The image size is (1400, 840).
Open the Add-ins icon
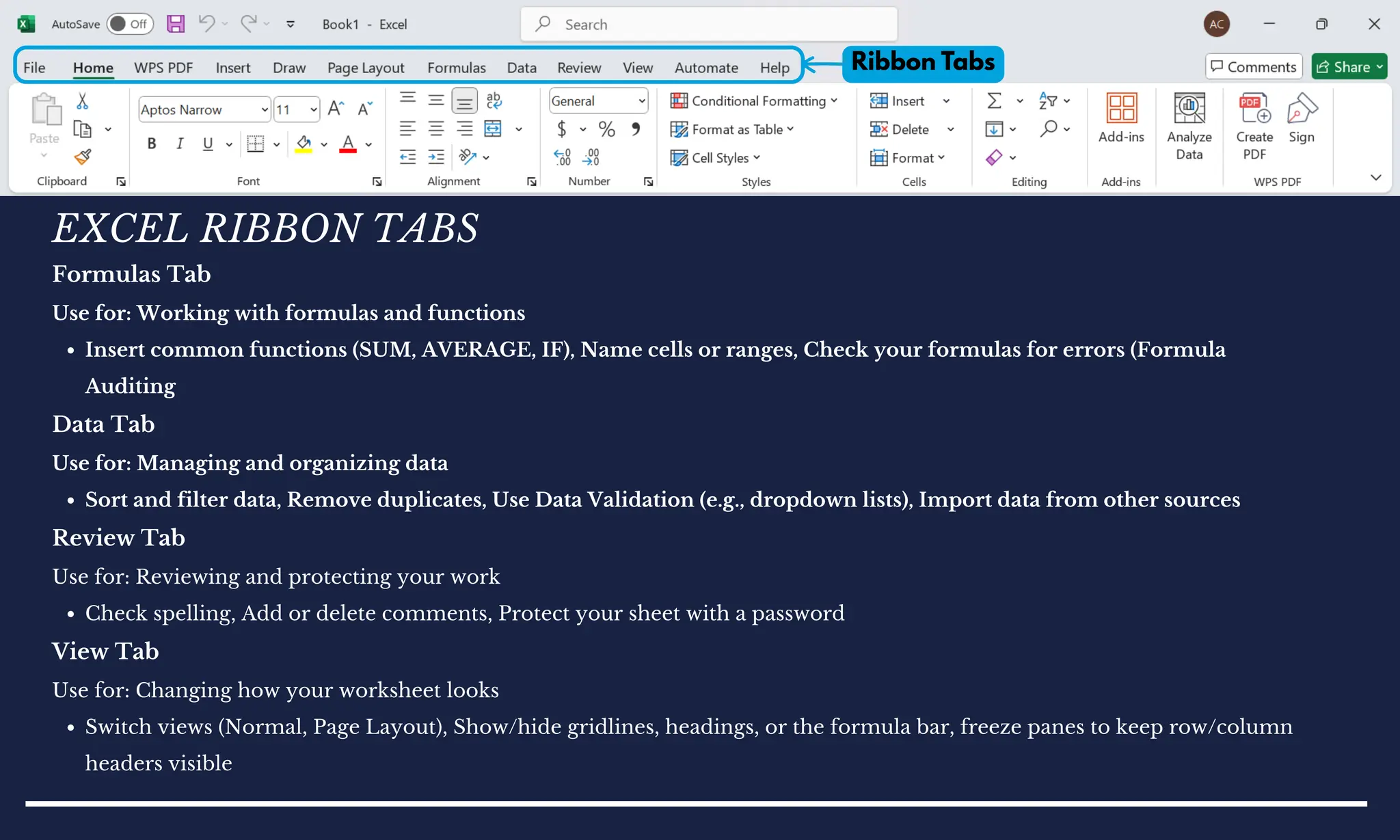(1122, 108)
